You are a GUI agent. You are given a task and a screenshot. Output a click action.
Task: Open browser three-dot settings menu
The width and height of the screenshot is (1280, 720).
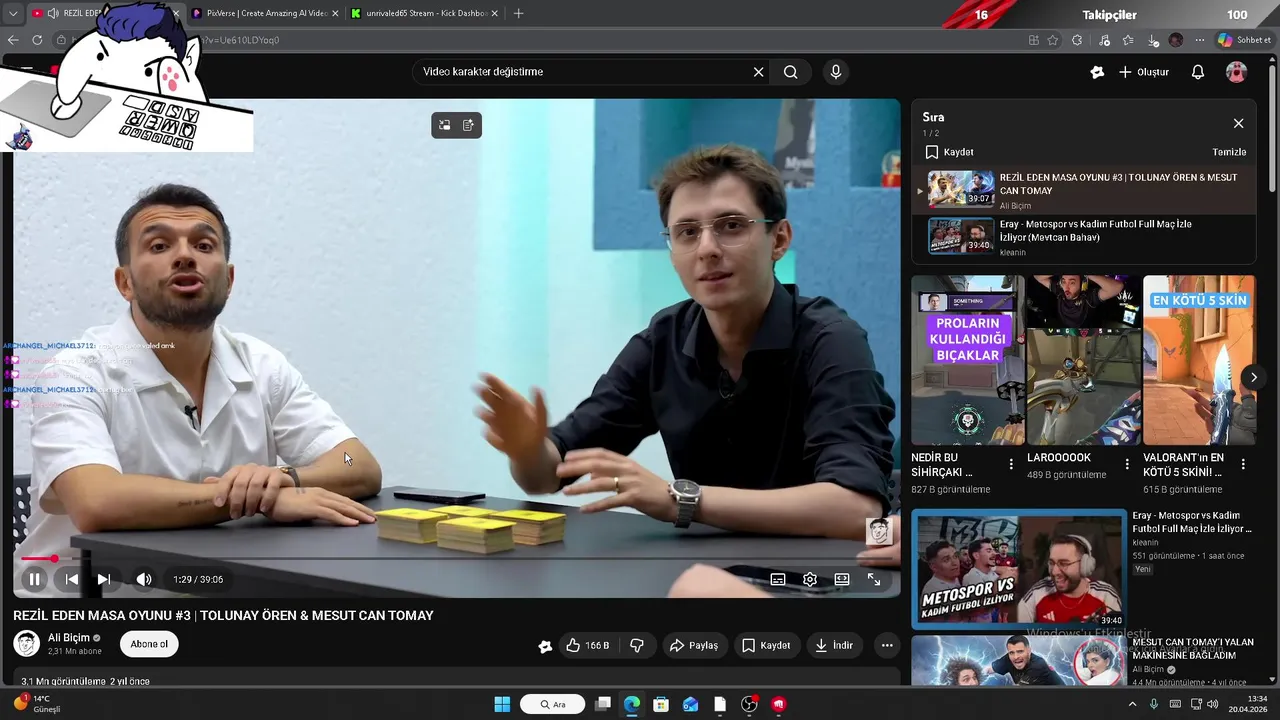(1199, 40)
